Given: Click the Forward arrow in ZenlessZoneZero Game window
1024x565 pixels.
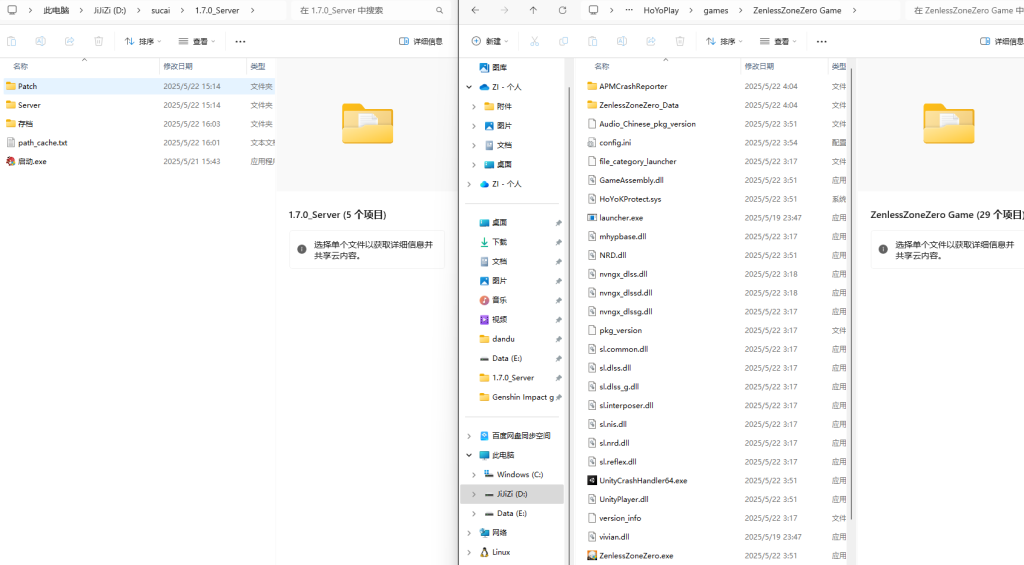Looking at the screenshot, I should 504,10.
